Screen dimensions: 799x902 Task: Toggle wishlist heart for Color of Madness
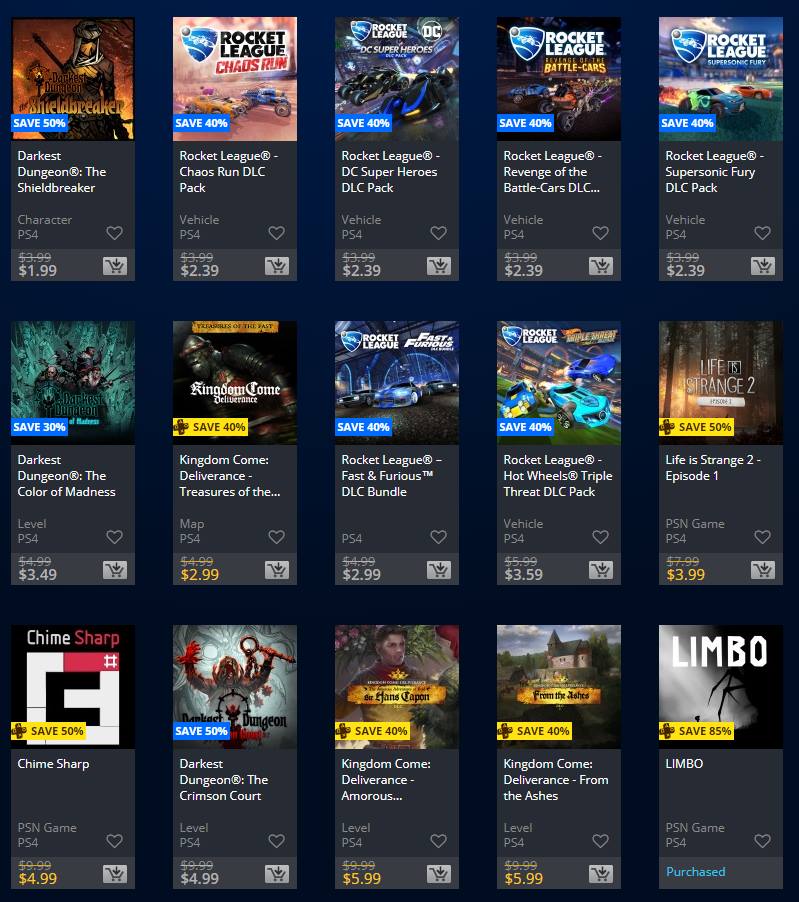(114, 537)
